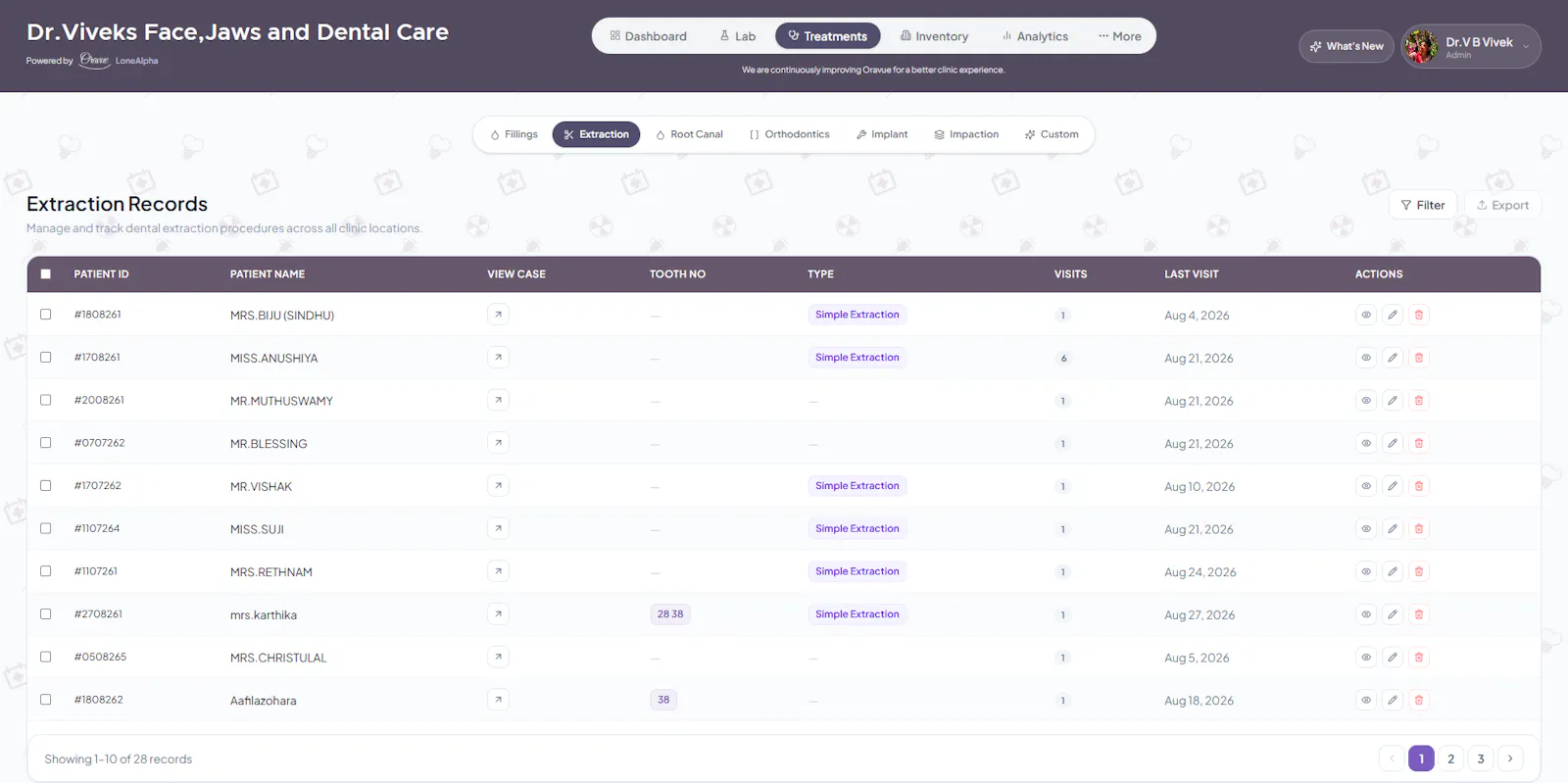
Task: Open case view for MRS.BIJU (SINDHU)
Action: pos(498,315)
